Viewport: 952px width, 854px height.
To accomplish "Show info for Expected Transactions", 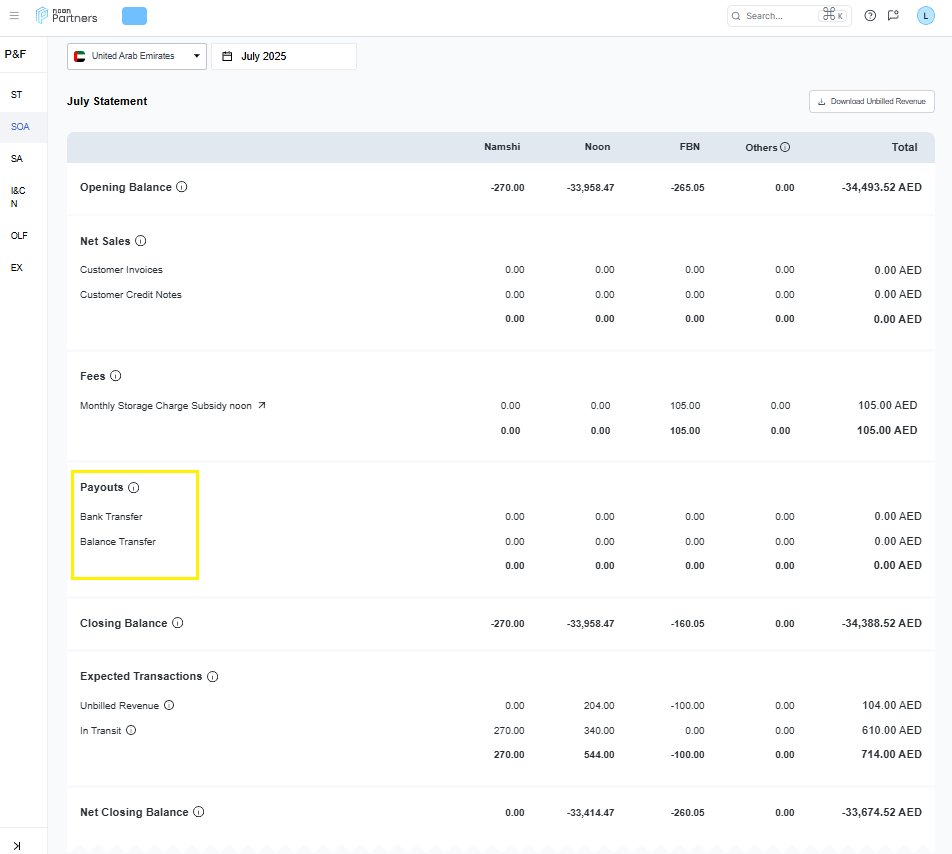I will click(x=212, y=676).
